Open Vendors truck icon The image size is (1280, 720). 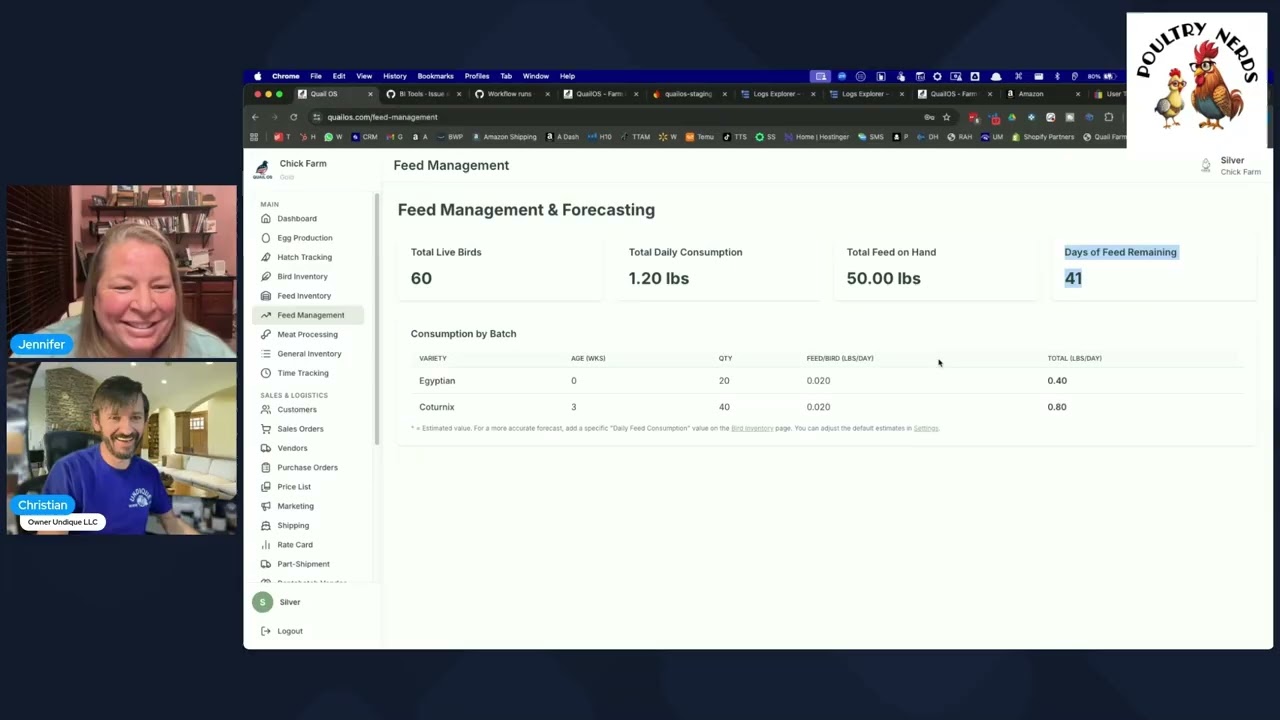pyautogui.click(x=266, y=448)
